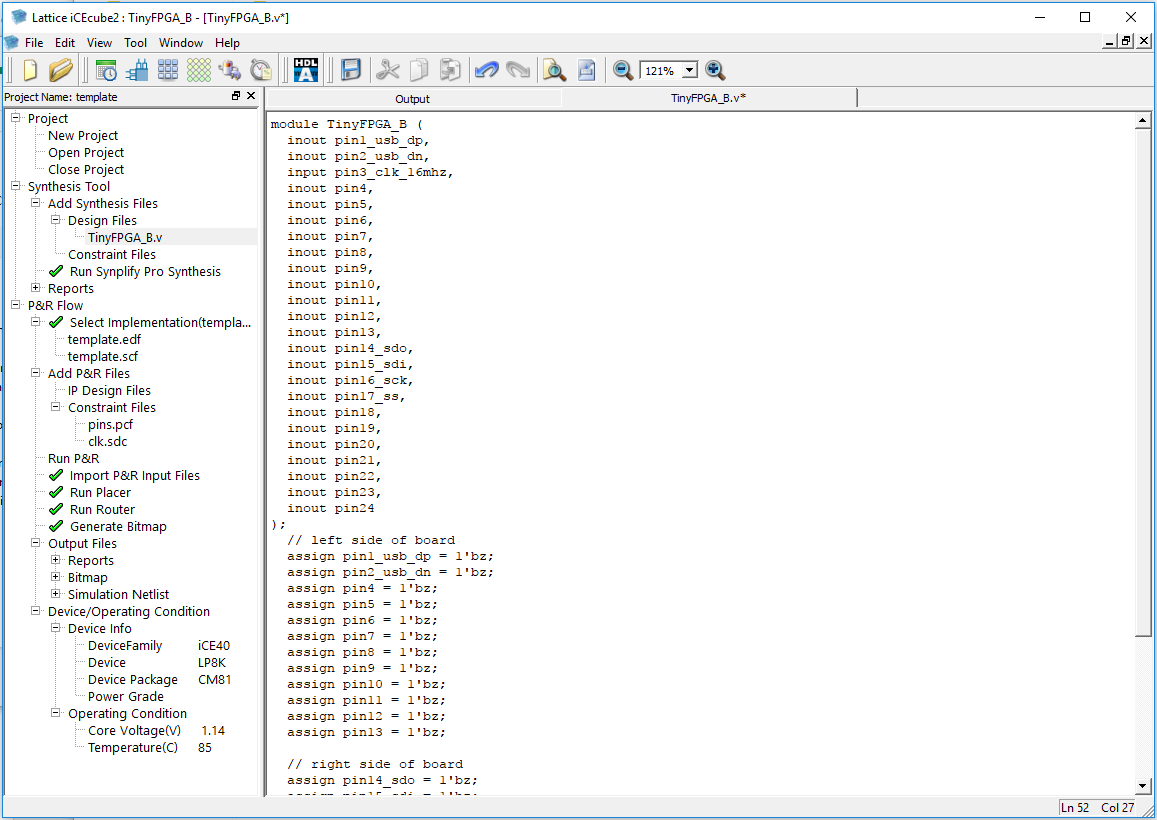1157x820 pixels.
Task: Select Generate Bitmap in P&R flow
Action: coord(118,526)
